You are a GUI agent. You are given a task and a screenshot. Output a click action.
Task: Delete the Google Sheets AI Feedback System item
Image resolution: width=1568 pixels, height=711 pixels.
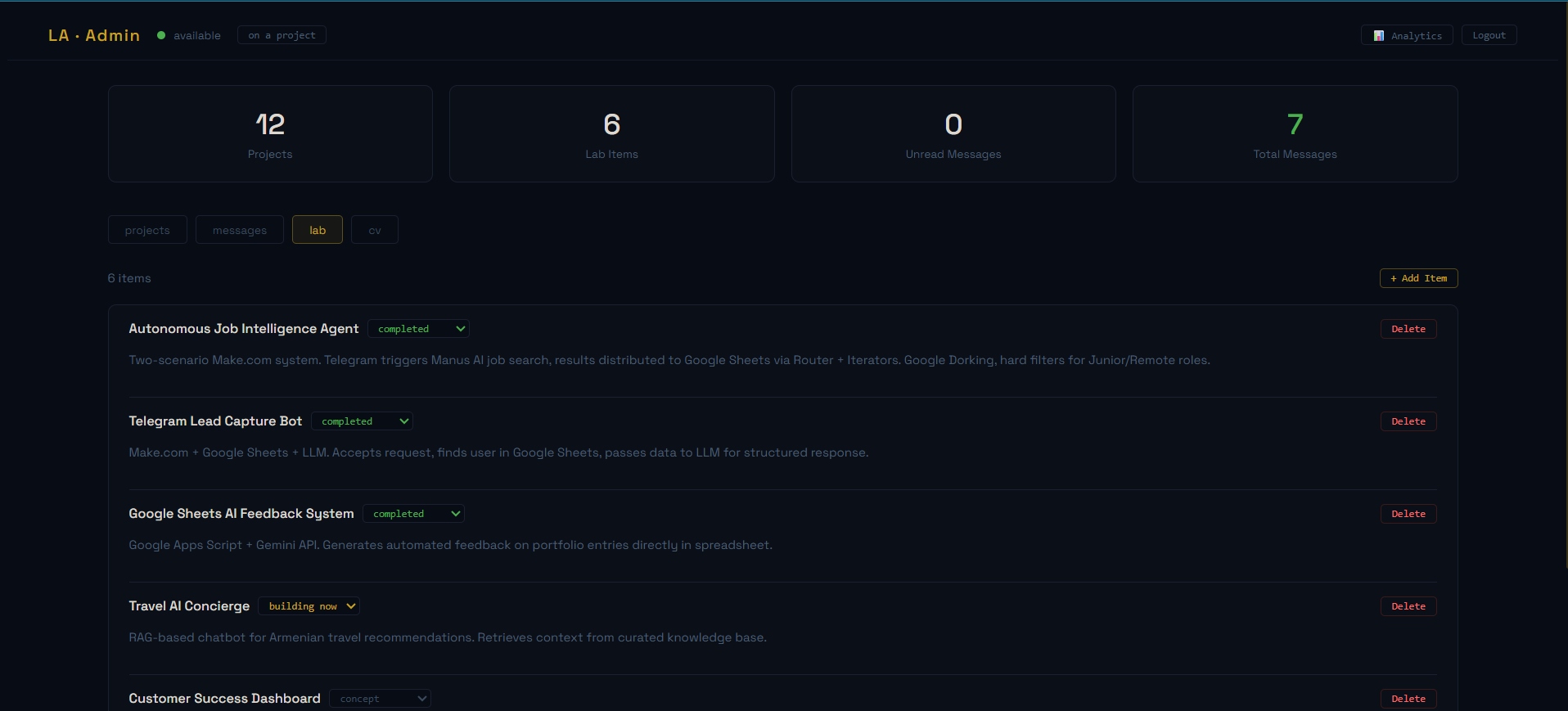(x=1408, y=514)
